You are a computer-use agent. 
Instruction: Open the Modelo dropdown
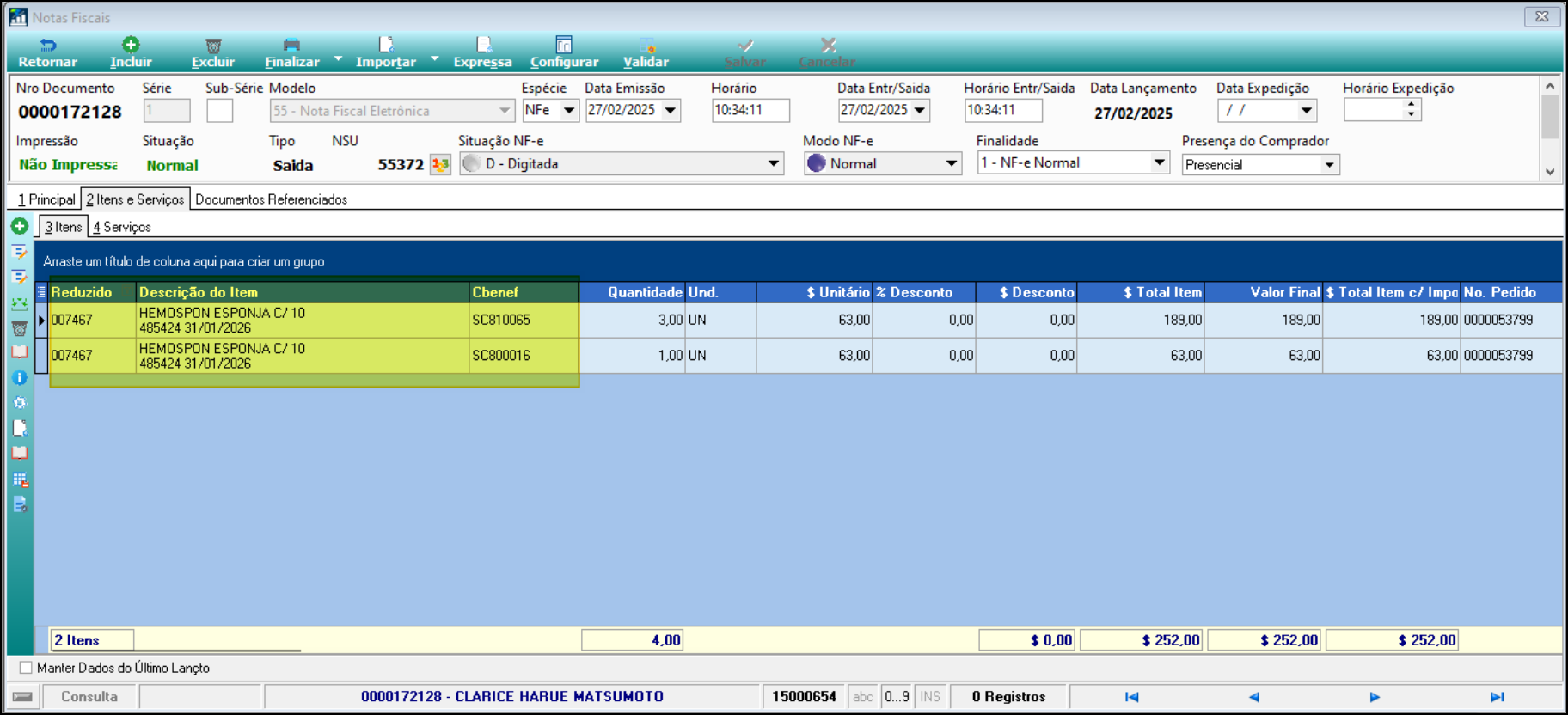click(x=505, y=110)
